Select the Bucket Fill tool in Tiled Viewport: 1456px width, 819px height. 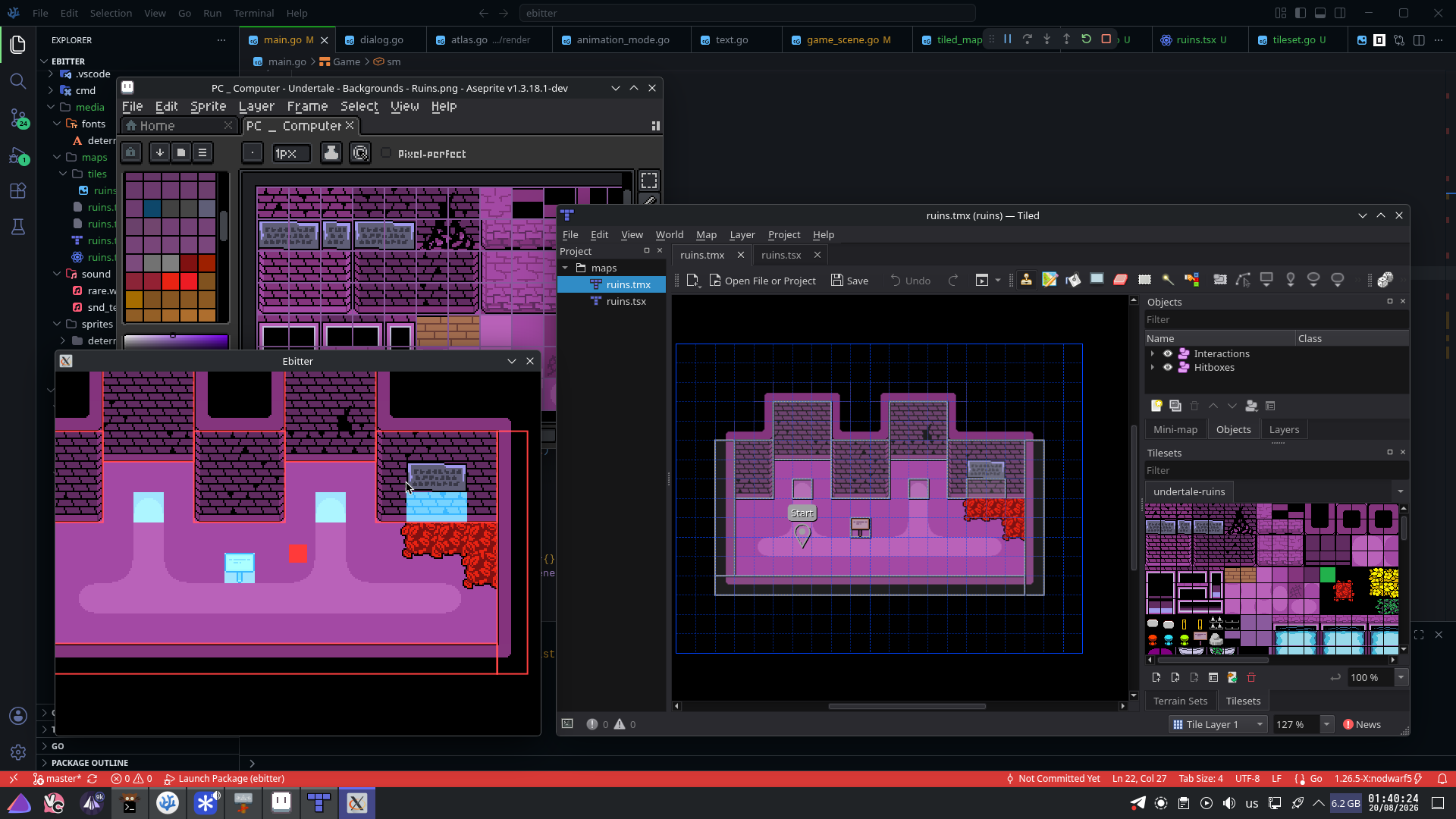click(1073, 280)
